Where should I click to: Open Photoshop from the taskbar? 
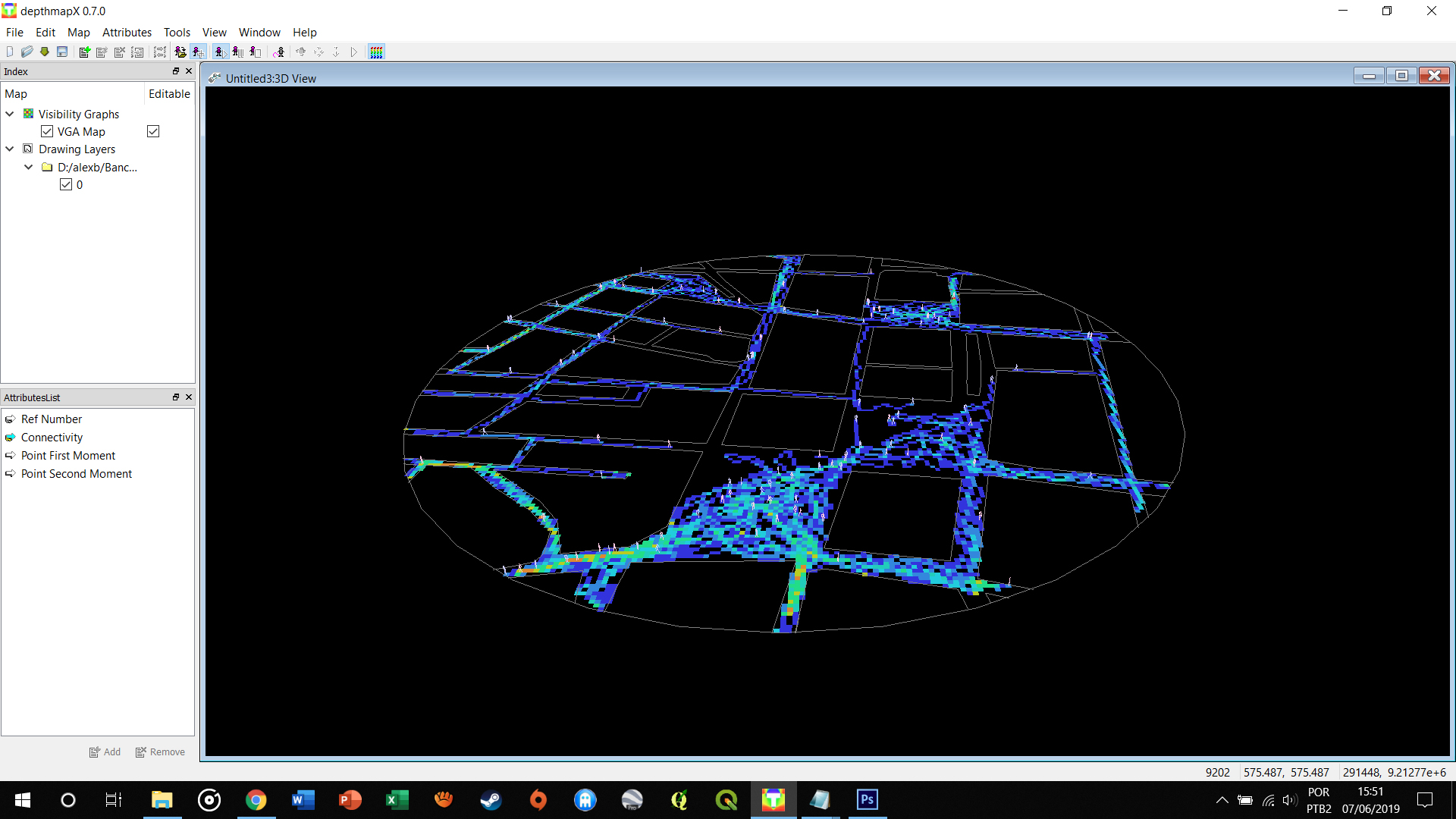[x=867, y=799]
